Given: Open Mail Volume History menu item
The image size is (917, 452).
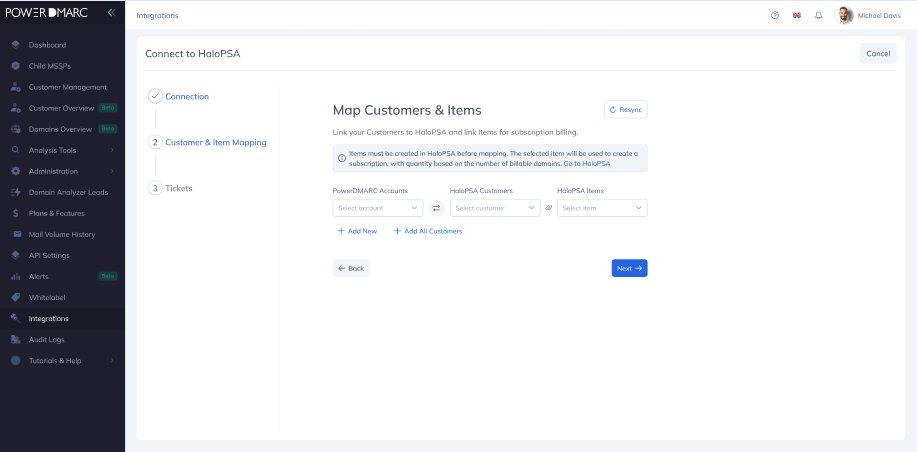Looking at the screenshot, I should pyautogui.click(x=62, y=234).
